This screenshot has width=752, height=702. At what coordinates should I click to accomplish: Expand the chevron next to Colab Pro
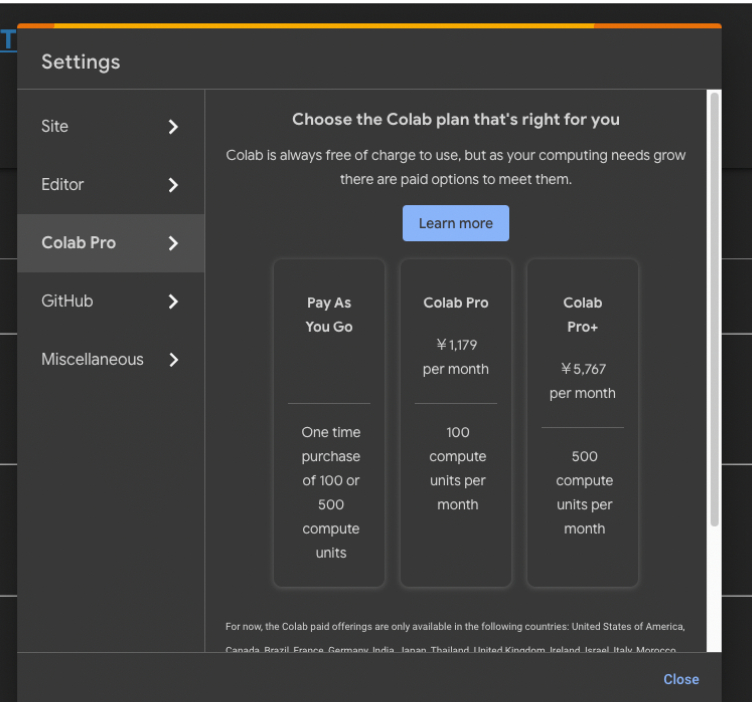pyautogui.click(x=173, y=243)
